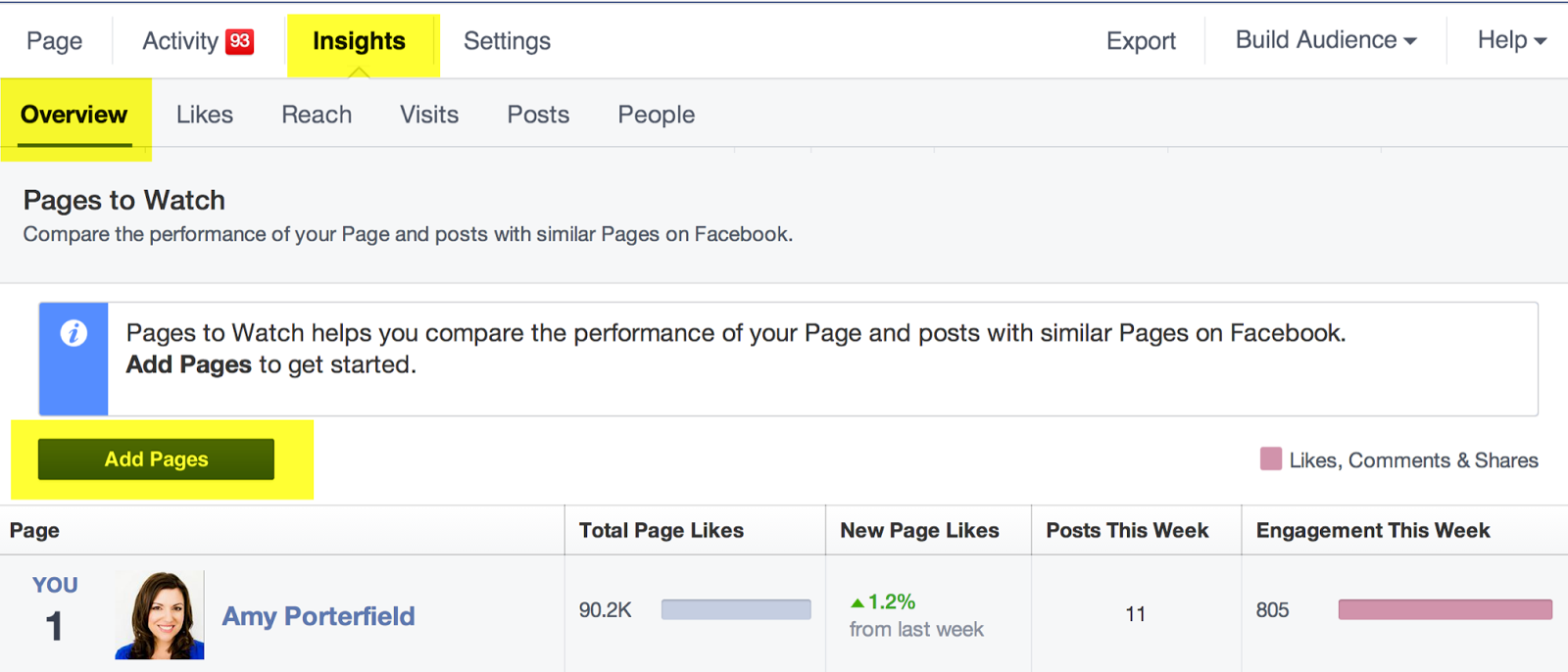Click Amy Porterfield's profile thumbnail

158,615
